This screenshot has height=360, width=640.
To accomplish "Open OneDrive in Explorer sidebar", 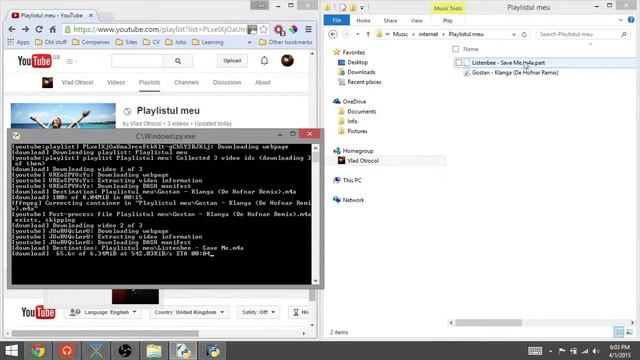I will tap(350, 101).
